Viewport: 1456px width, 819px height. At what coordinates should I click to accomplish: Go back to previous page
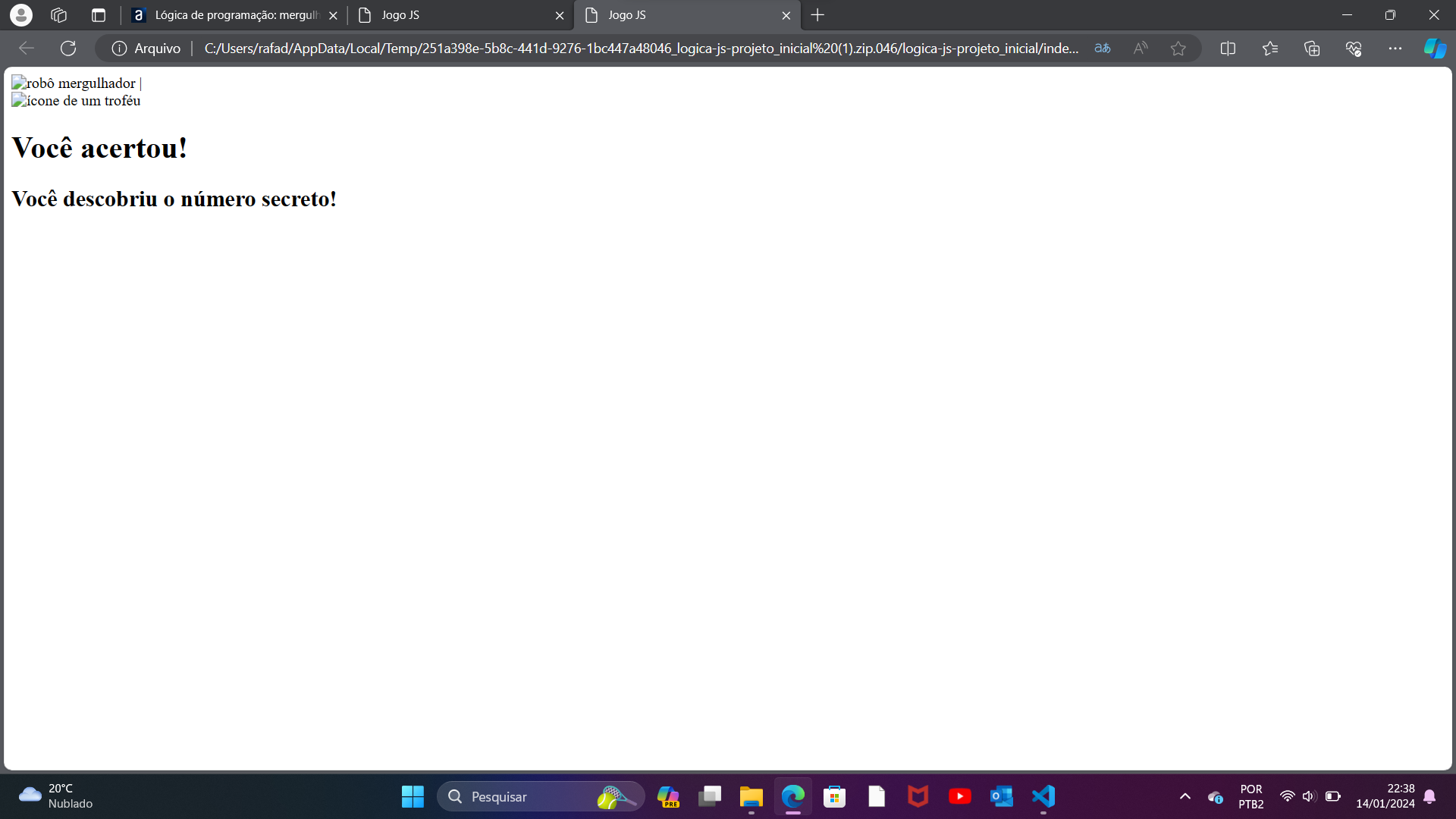pos(27,49)
